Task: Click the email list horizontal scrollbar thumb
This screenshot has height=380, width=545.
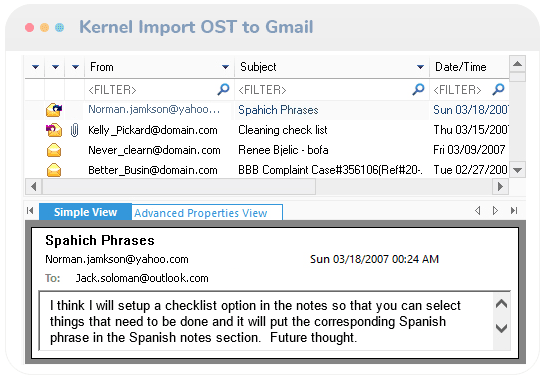Action: [x=179, y=187]
